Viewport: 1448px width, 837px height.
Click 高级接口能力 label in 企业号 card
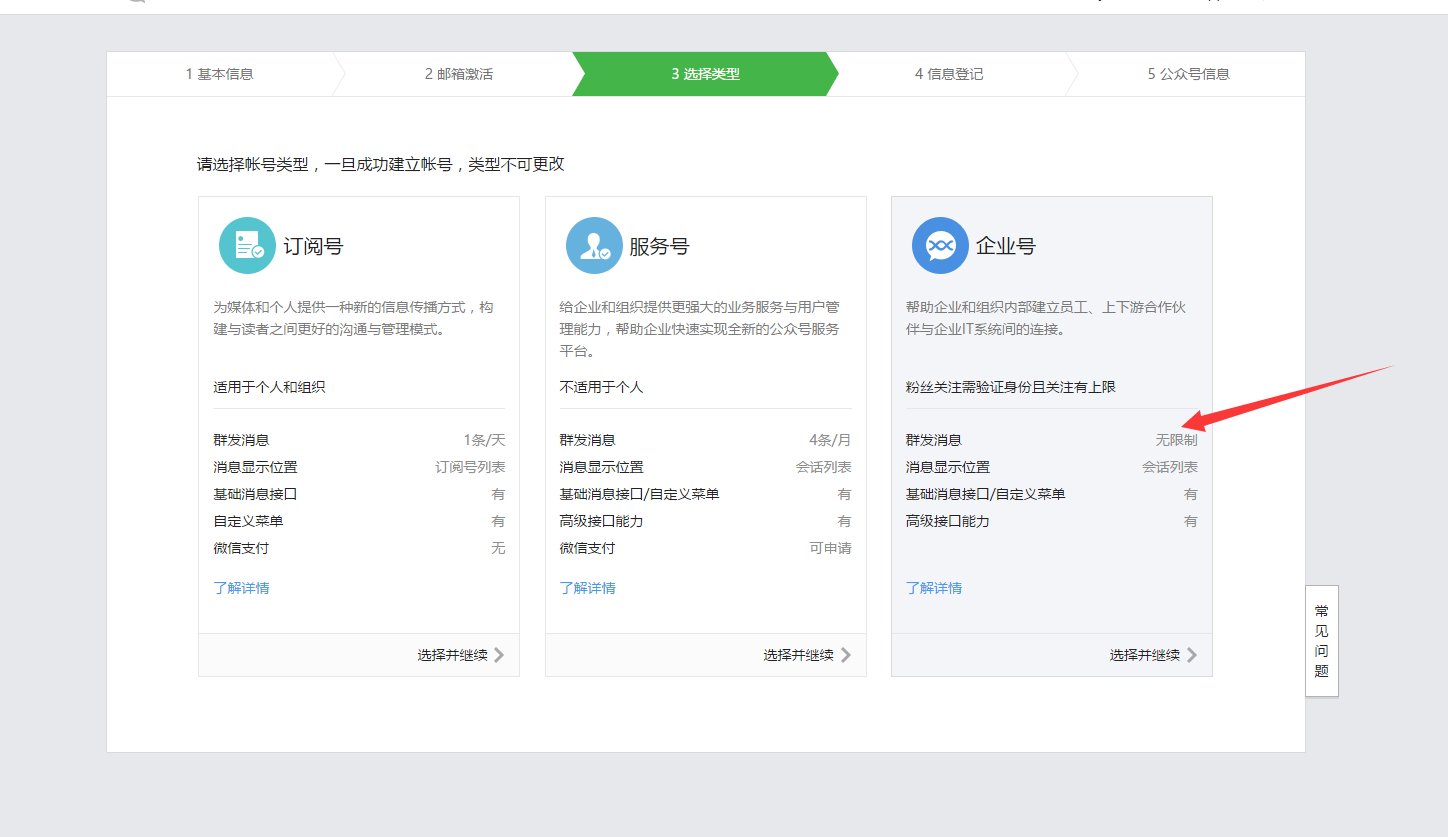click(948, 521)
